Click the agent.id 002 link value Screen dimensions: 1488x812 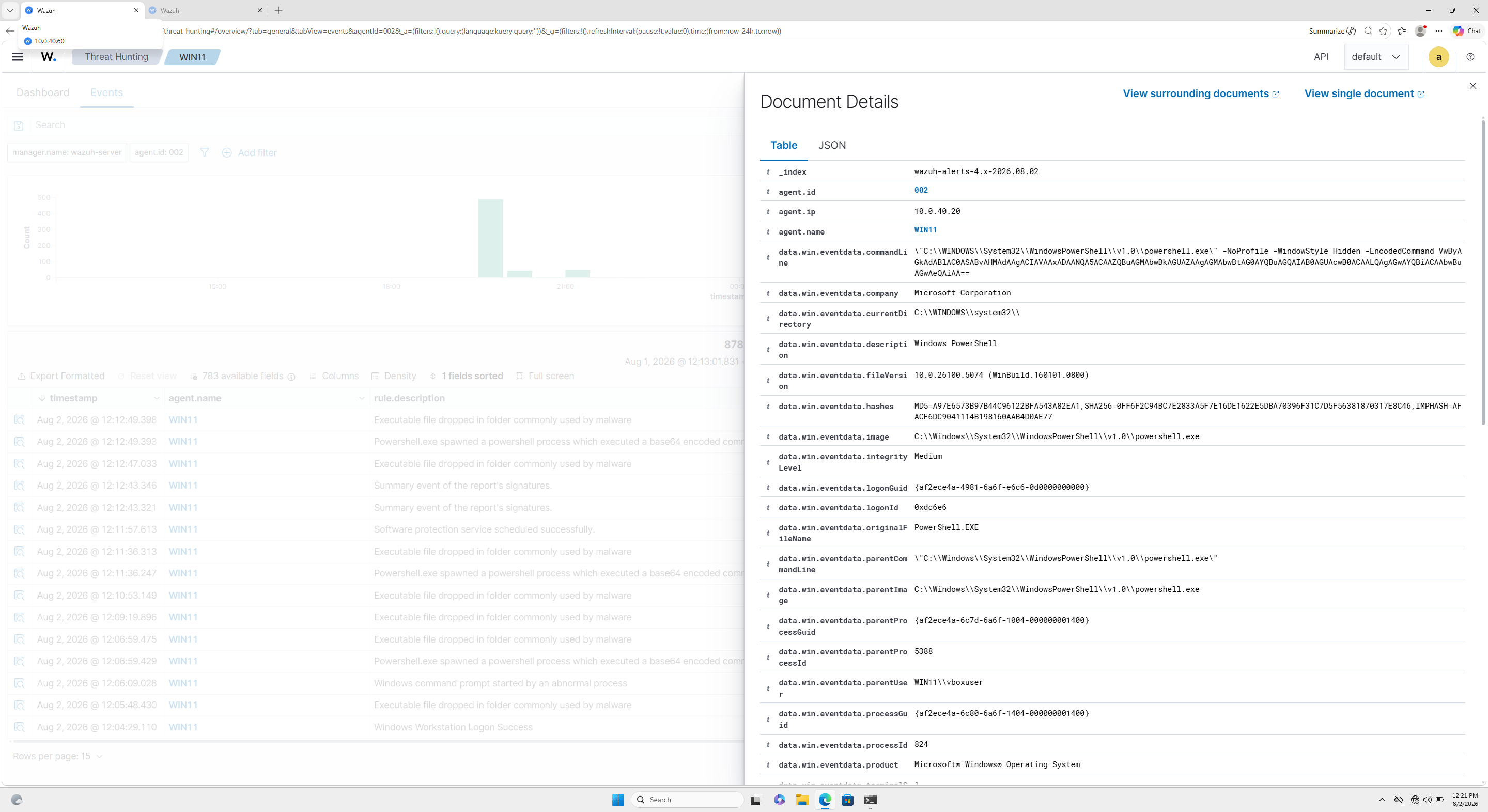921,190
